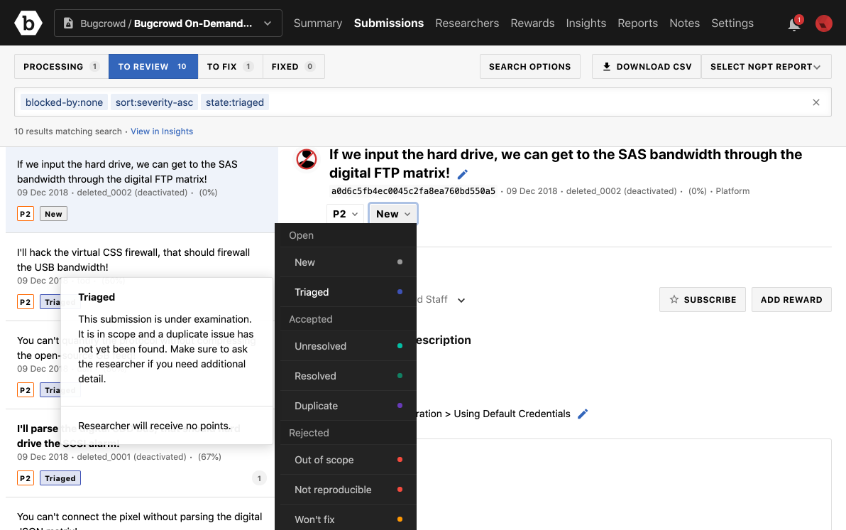Click the Bugcrowd logo icon
The width and height of the screenshot is (846, 530).
coord(26,22)
